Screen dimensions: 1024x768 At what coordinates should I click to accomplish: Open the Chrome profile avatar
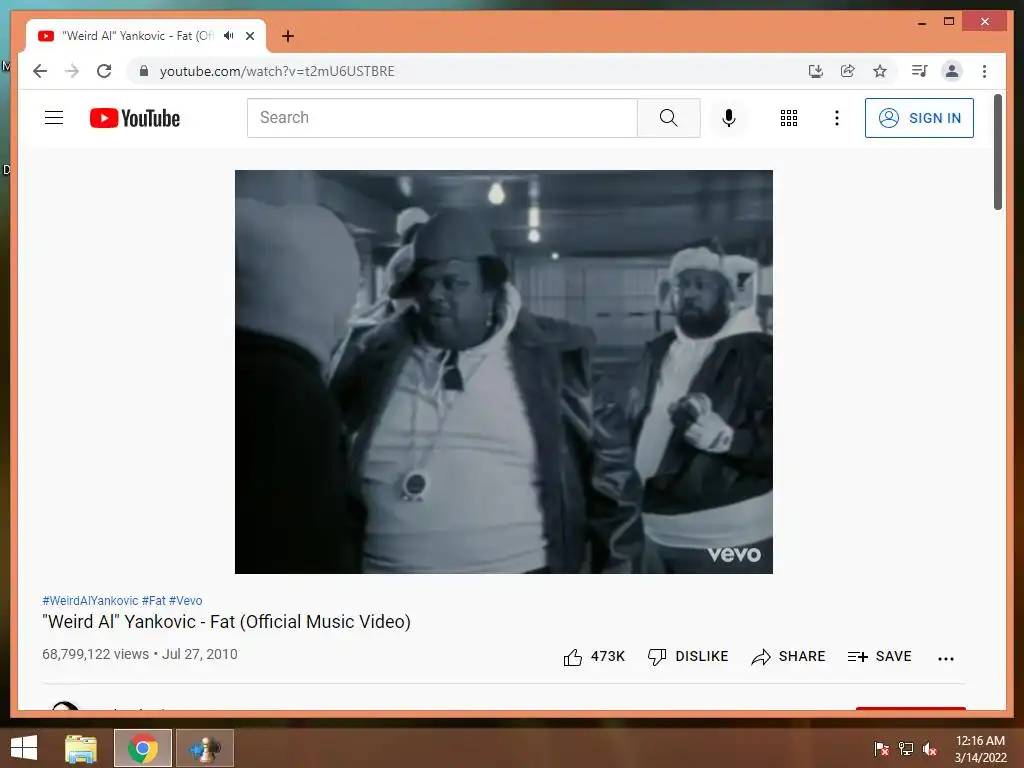[952, 71]
